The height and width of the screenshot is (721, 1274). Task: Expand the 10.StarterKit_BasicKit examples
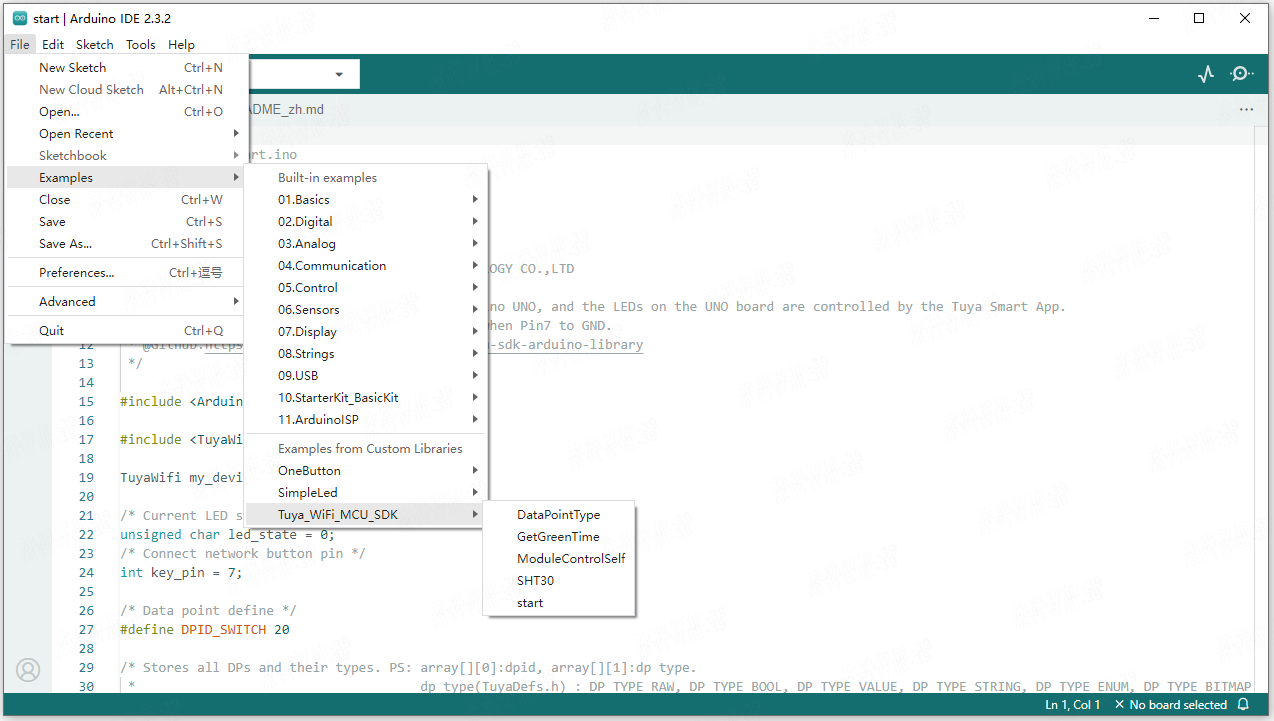[366, 398]
